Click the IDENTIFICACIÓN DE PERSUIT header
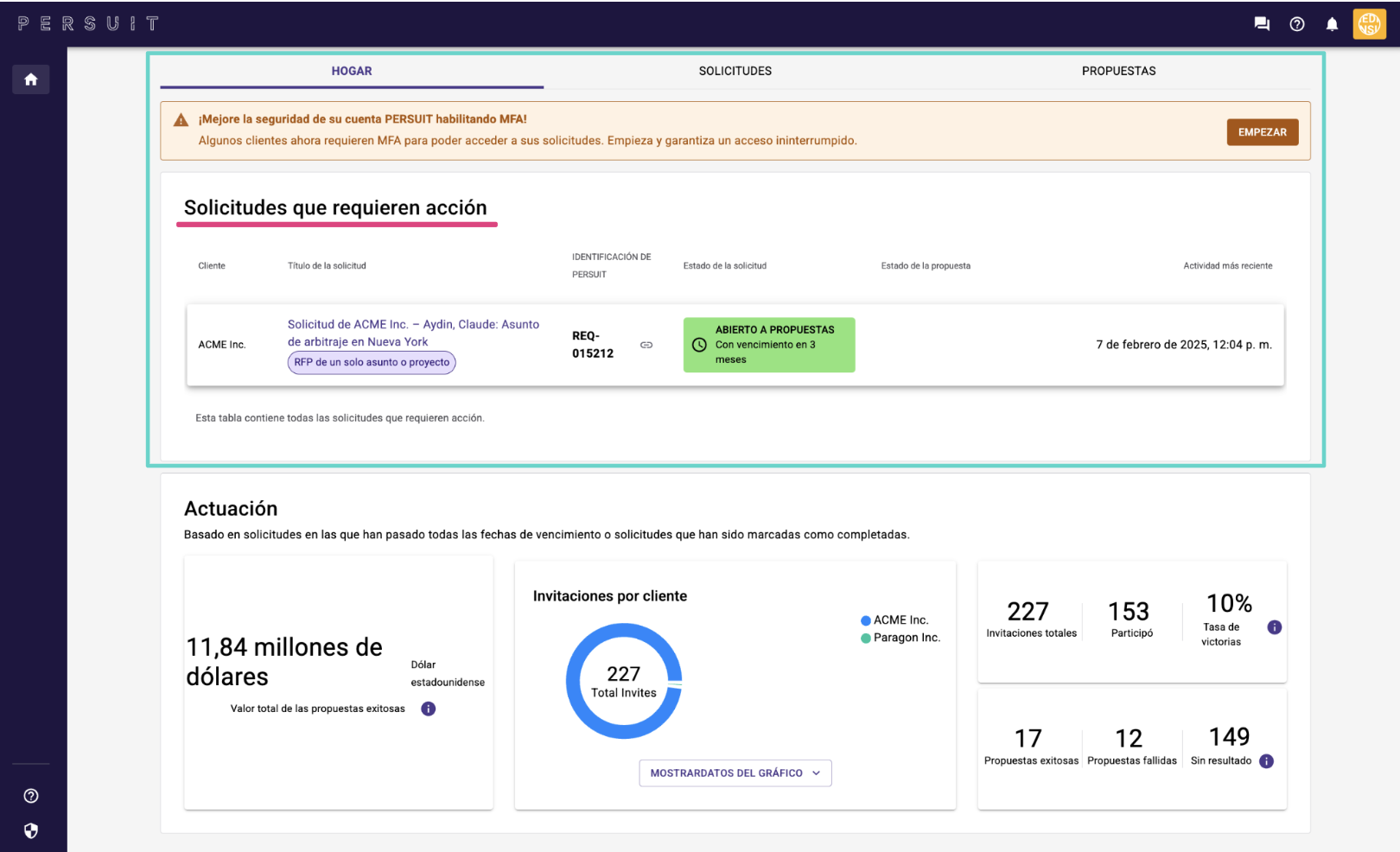 pyautogui.click(x=612, y=266)
